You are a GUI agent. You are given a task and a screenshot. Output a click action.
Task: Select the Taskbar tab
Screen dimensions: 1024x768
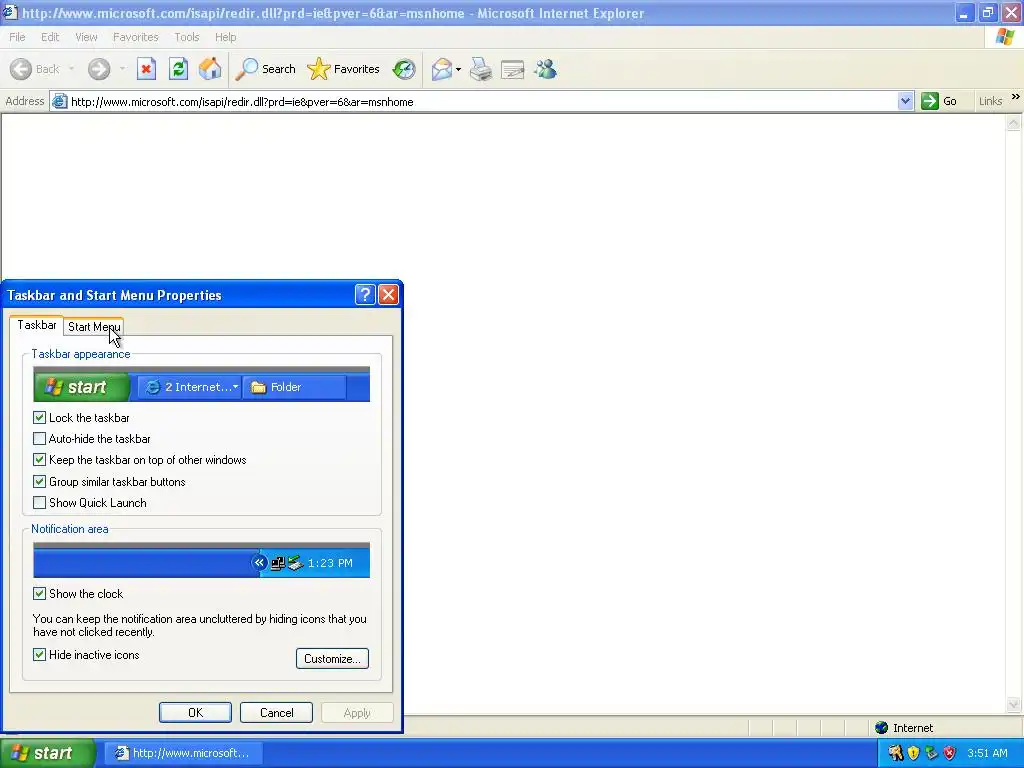[x=37, y=325]
